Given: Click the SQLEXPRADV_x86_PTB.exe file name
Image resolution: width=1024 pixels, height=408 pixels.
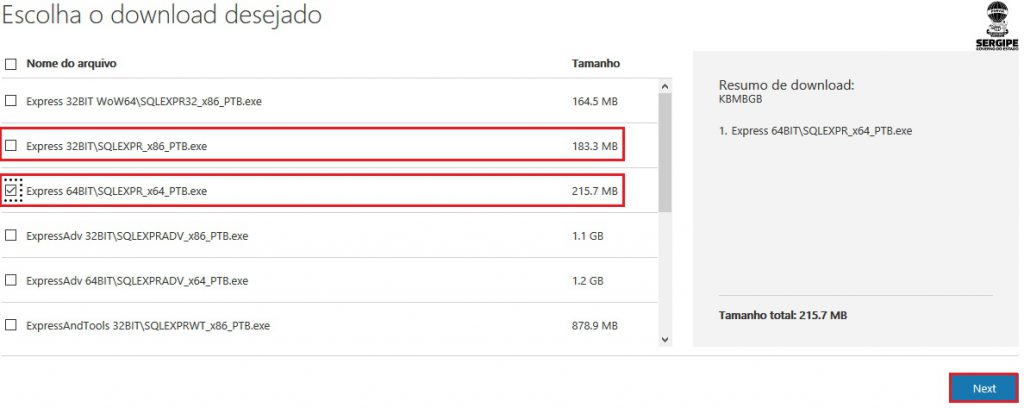Looking at the screenshot, I should [x=137, y=236].
